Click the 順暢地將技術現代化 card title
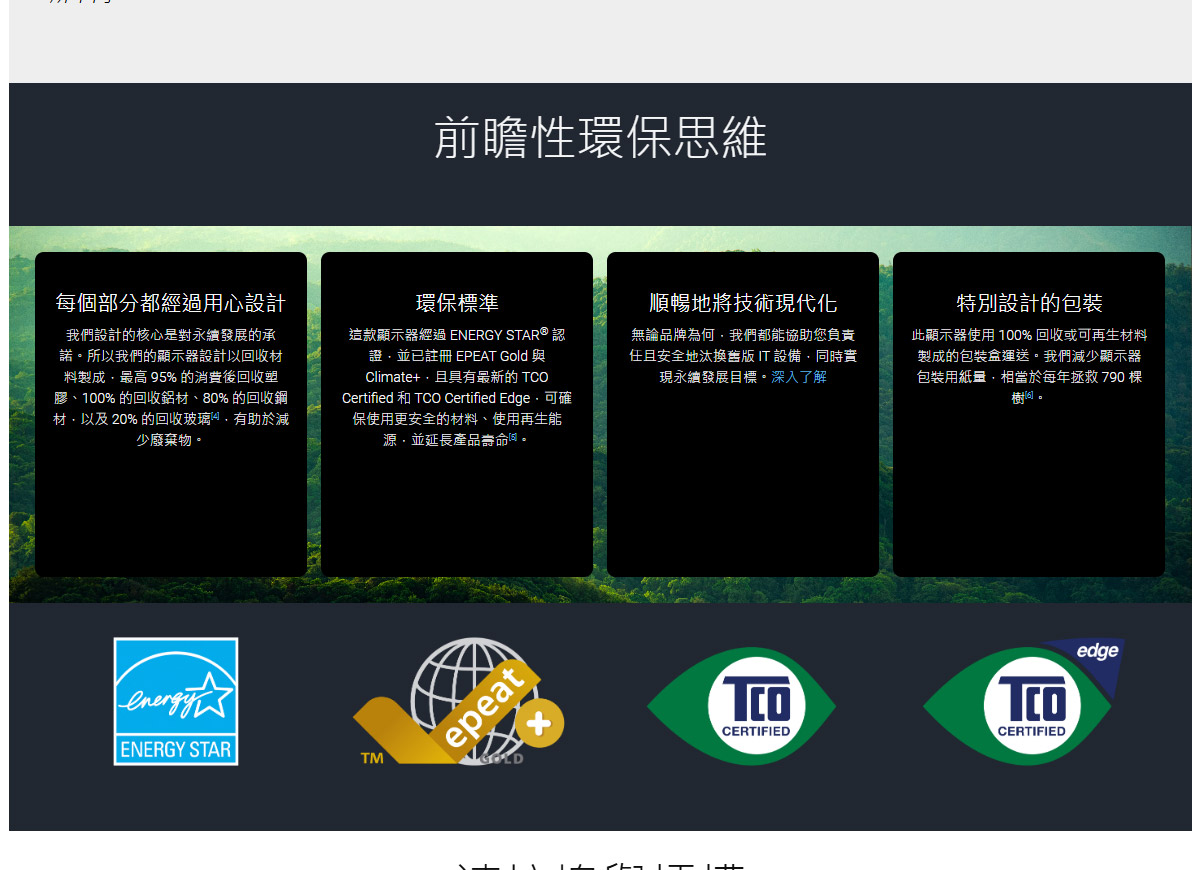Image resolution: width=1200 pixels, height=870 pixels. 743,303
